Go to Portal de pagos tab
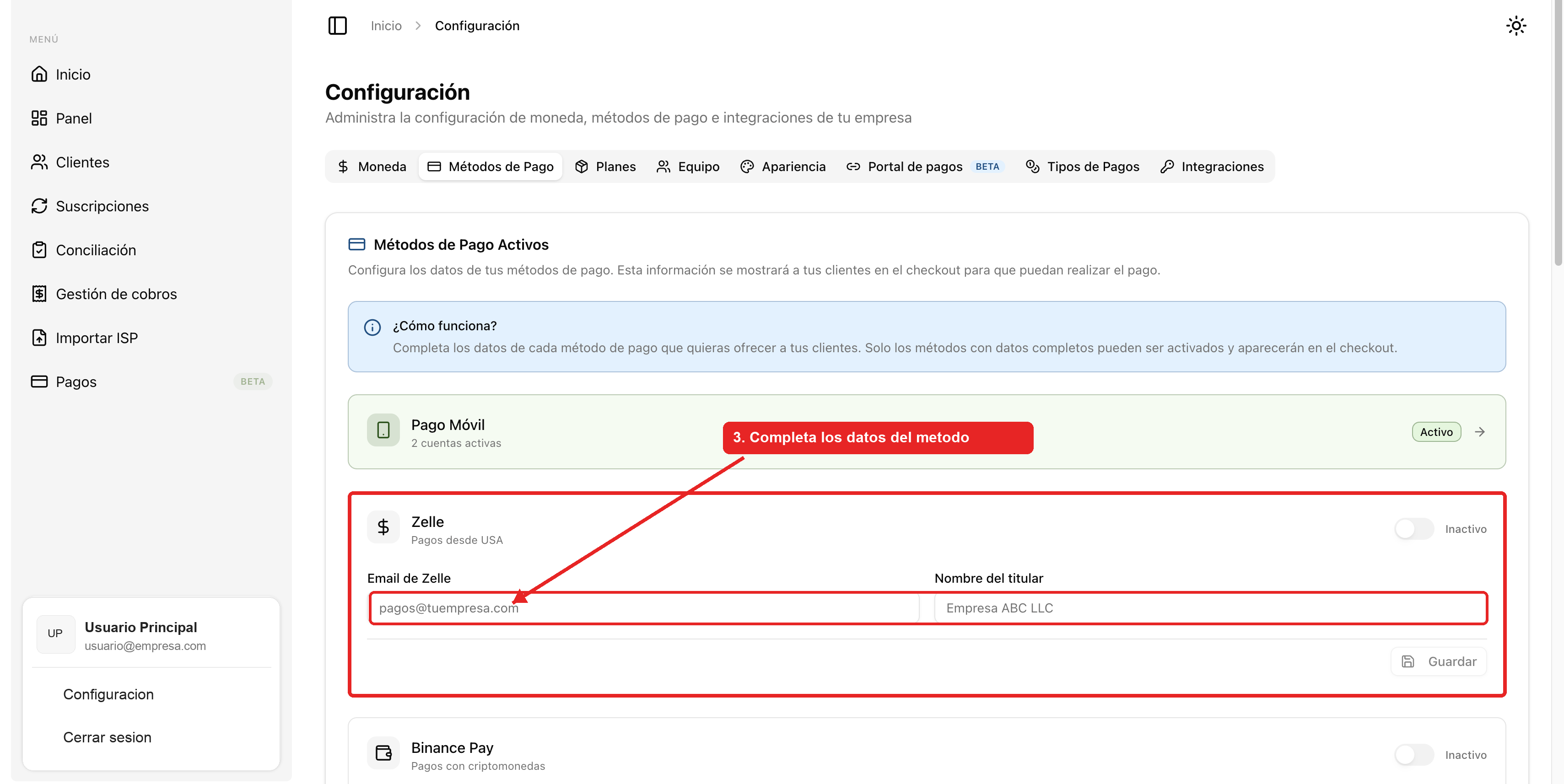 click(925, 166)
